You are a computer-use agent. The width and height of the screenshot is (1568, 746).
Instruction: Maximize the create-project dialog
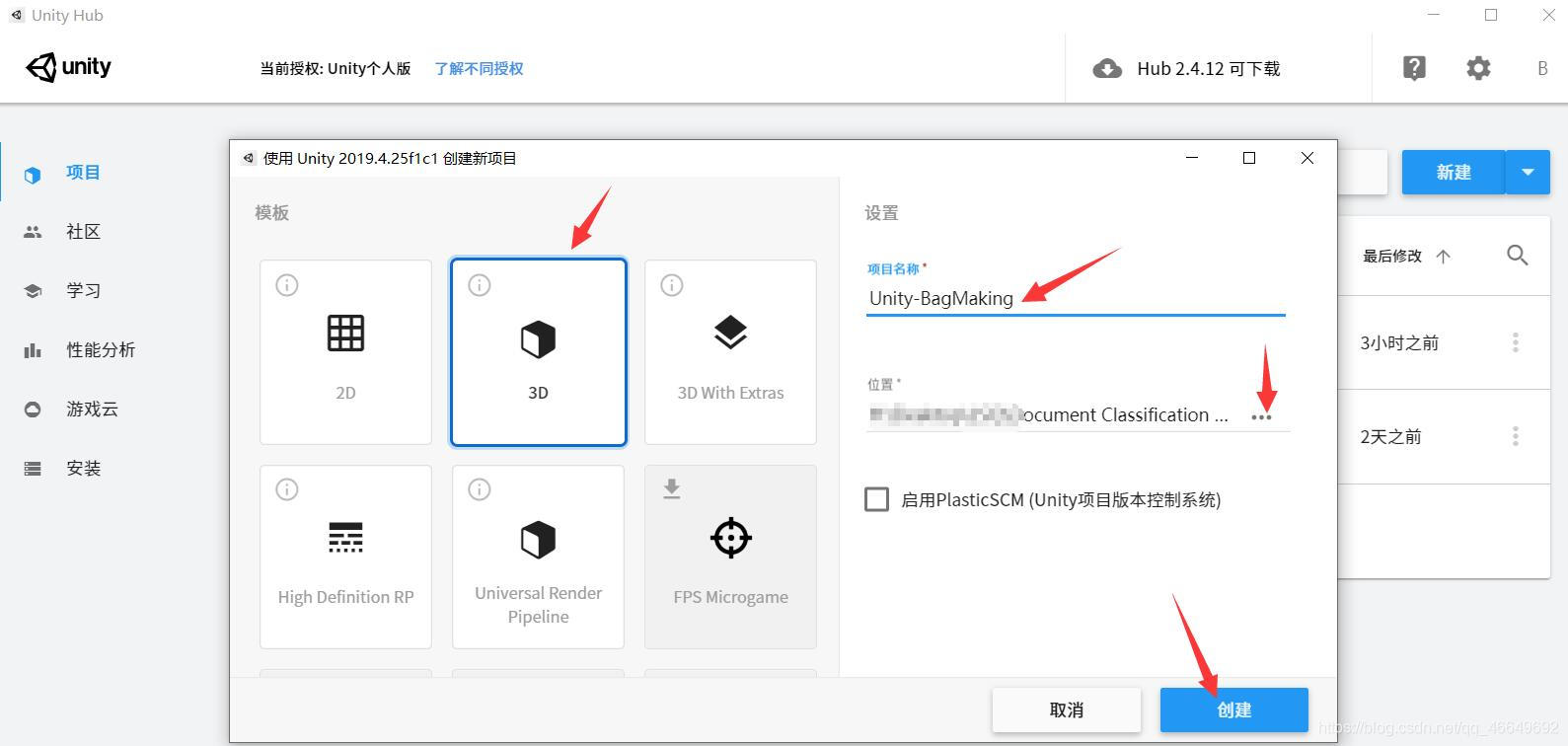(x=1249, y=158)
